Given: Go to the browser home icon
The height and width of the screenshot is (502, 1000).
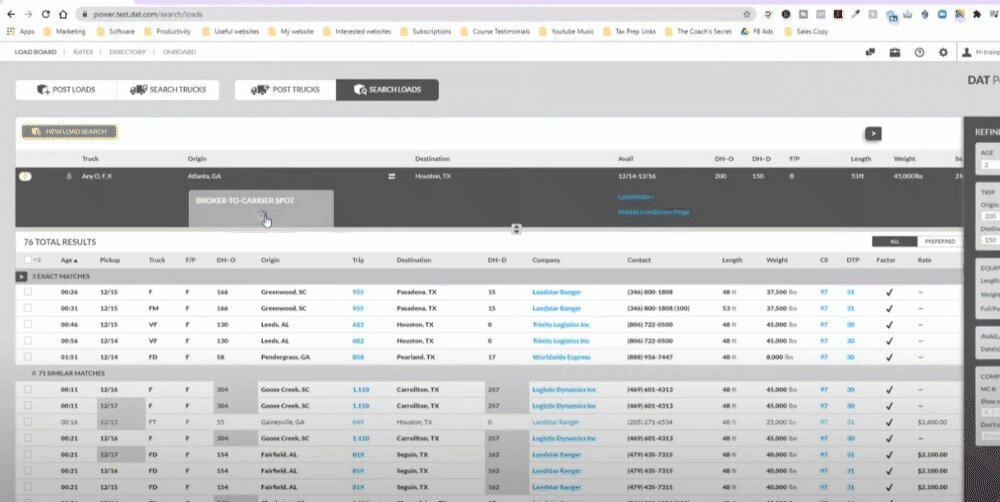Looking at the screenshot, I should point(62,14).
